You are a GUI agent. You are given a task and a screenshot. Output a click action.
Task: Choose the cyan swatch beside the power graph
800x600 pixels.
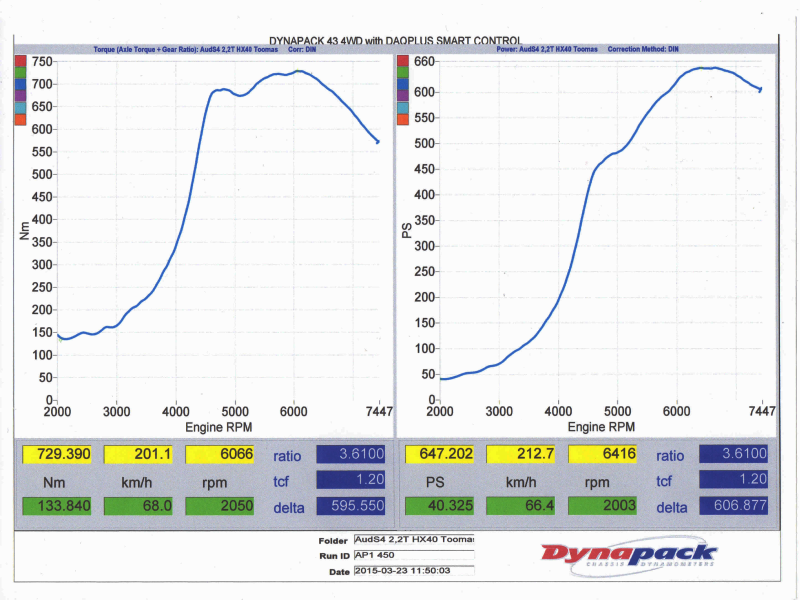coord(403,108)
